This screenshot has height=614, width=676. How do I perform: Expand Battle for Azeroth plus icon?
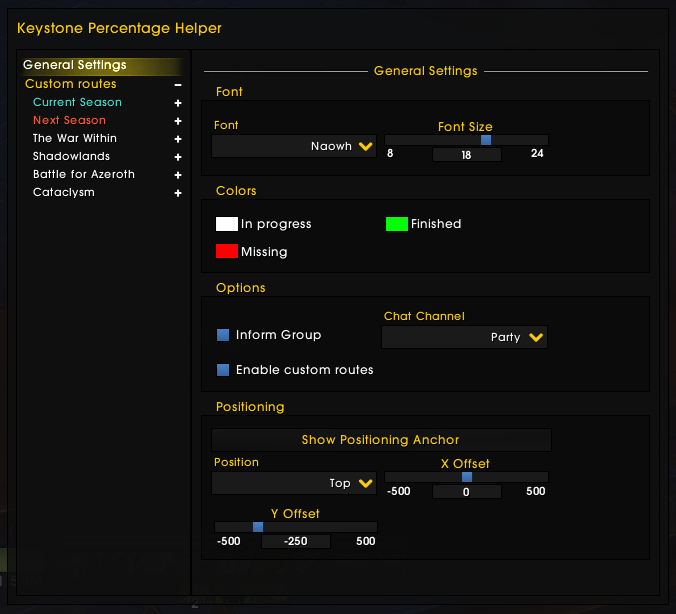[178, 175]
